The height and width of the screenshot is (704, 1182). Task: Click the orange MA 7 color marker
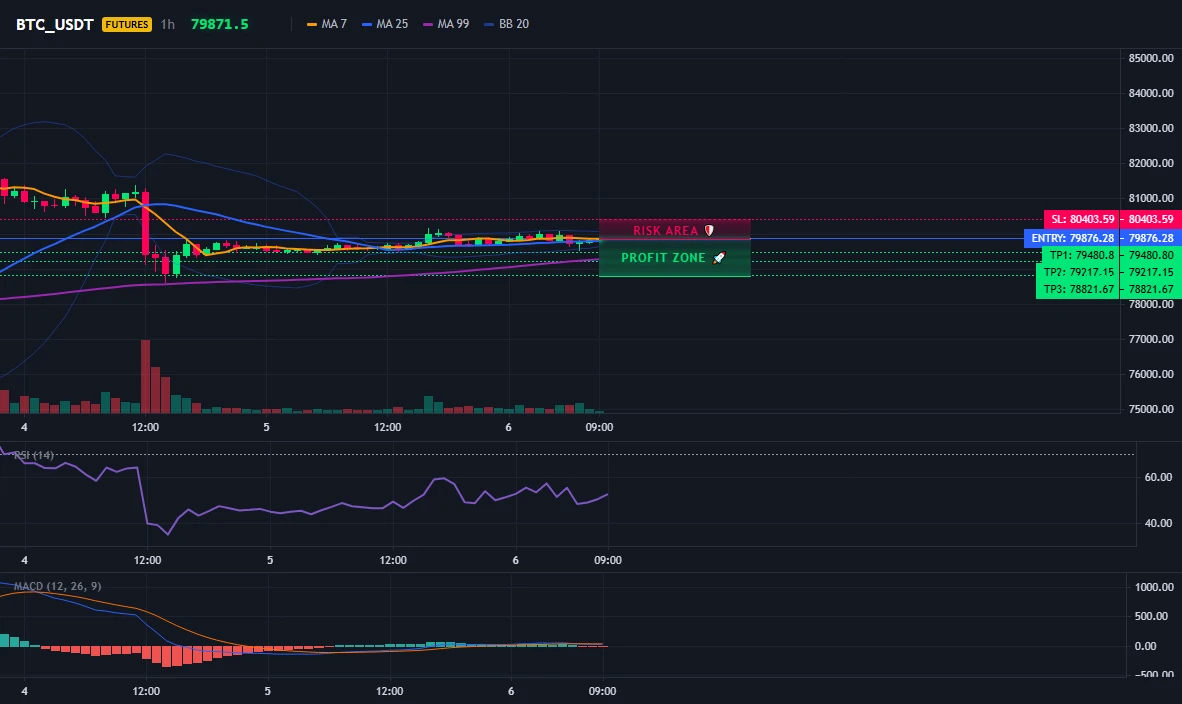(312, 24)
